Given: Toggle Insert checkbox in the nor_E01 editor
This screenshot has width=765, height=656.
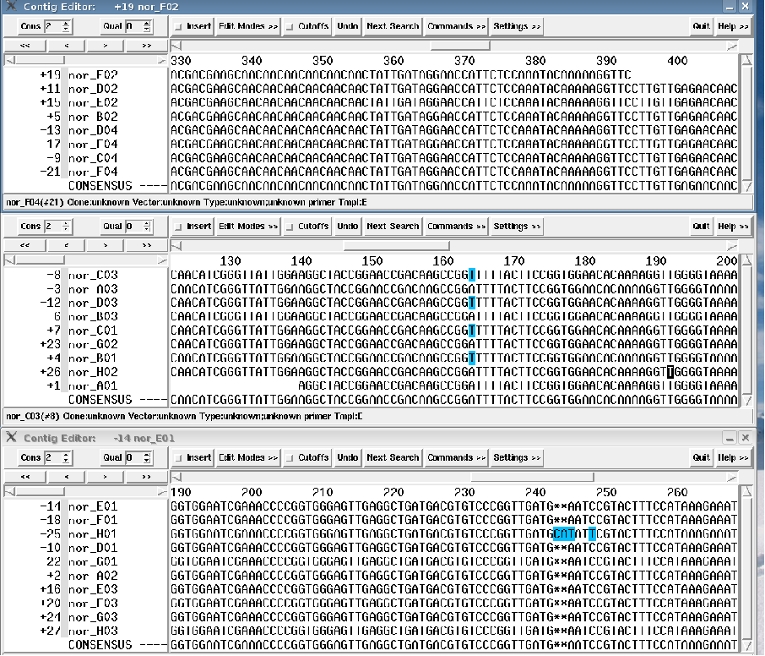Looking at the screenshot, I should [193, 458].
